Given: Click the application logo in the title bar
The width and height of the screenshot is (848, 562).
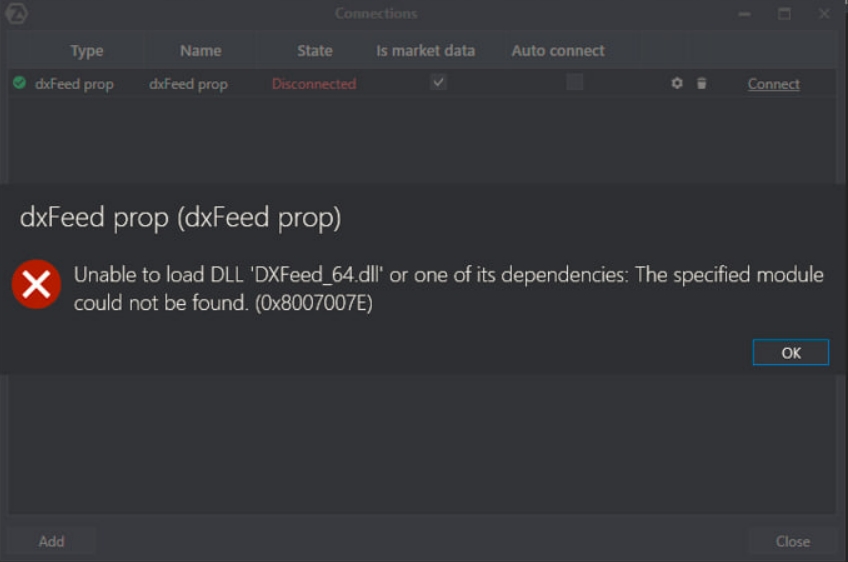Looking at the screenshot, I should point(16,14).
